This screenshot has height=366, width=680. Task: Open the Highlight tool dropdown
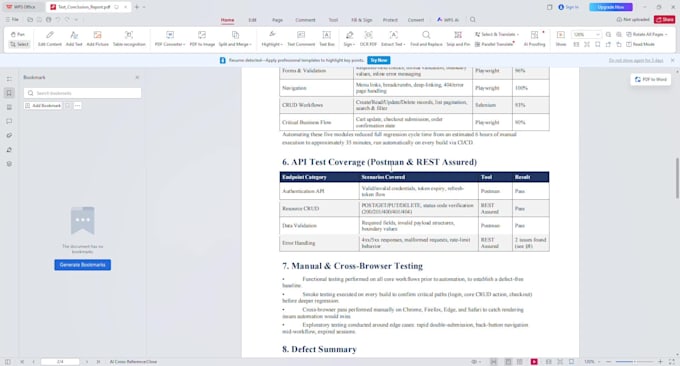point(272,39)
